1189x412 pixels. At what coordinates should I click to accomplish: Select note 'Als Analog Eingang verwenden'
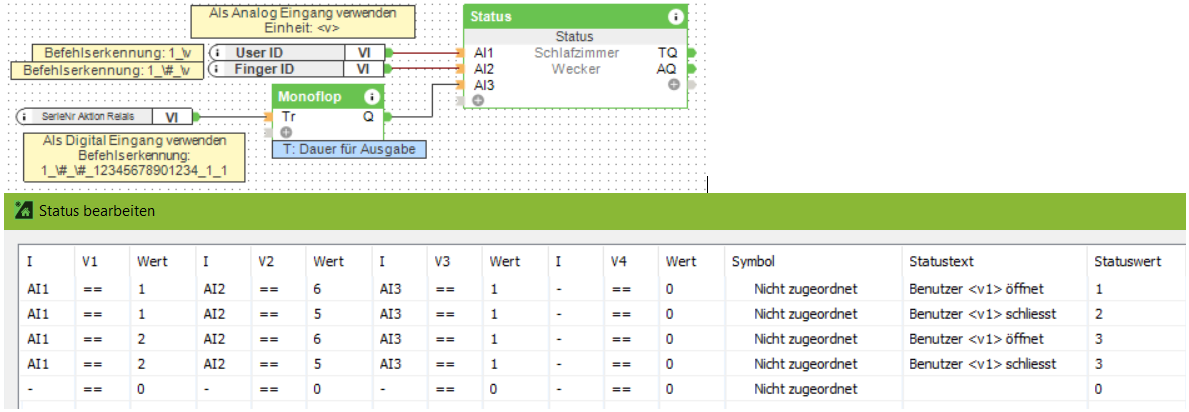(x=302, y=23)
